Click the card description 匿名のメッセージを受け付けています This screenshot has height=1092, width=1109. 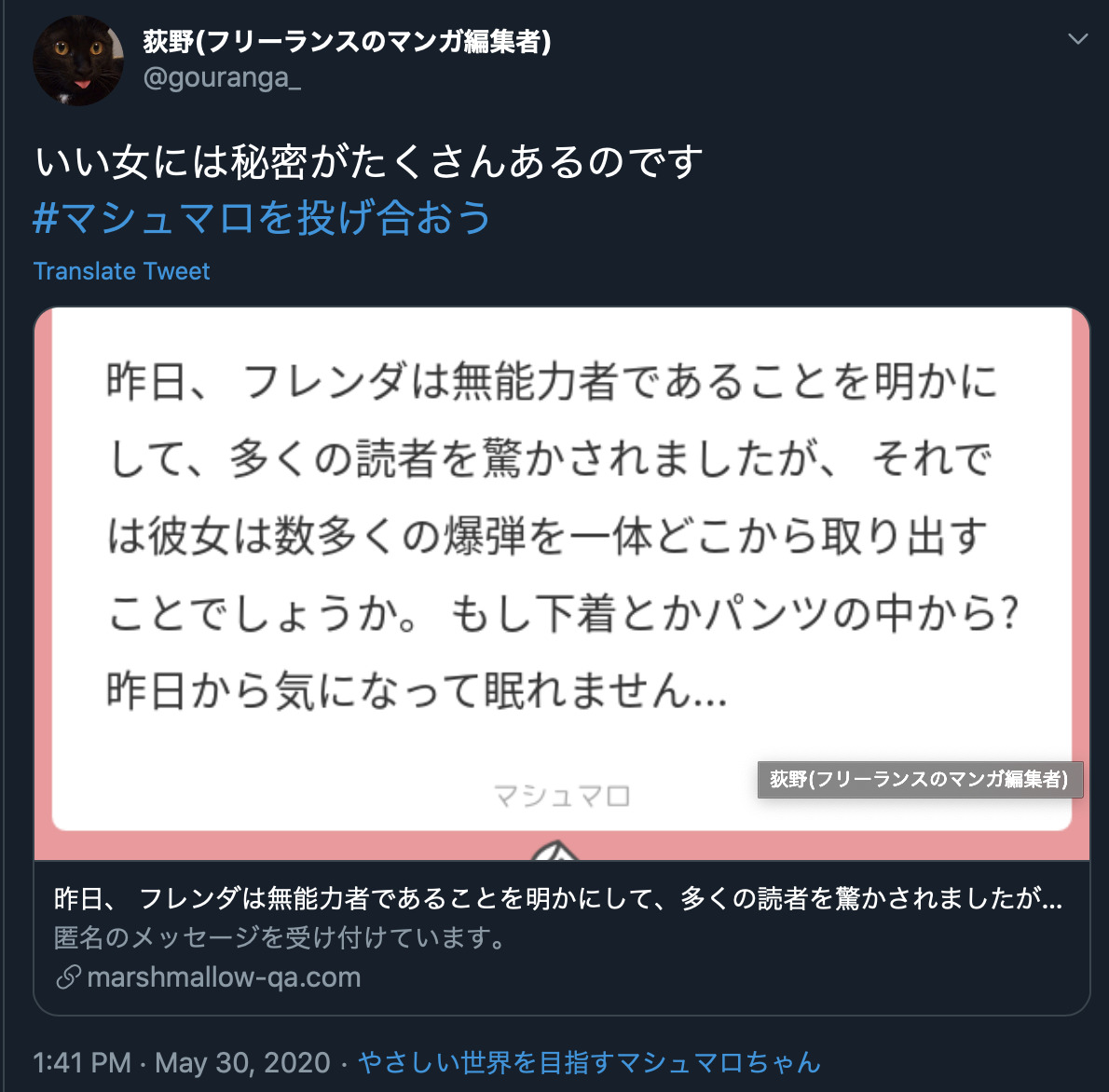tap(280, 938)
